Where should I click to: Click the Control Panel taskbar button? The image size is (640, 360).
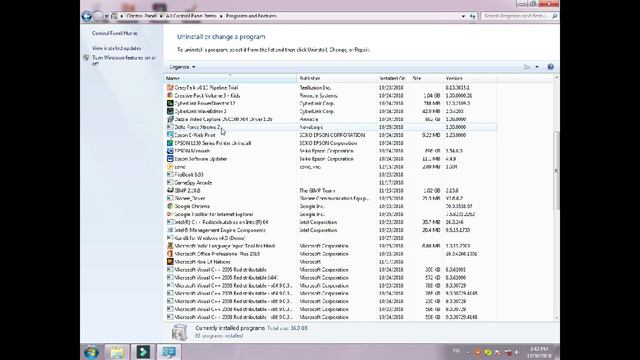pos(169,352)
